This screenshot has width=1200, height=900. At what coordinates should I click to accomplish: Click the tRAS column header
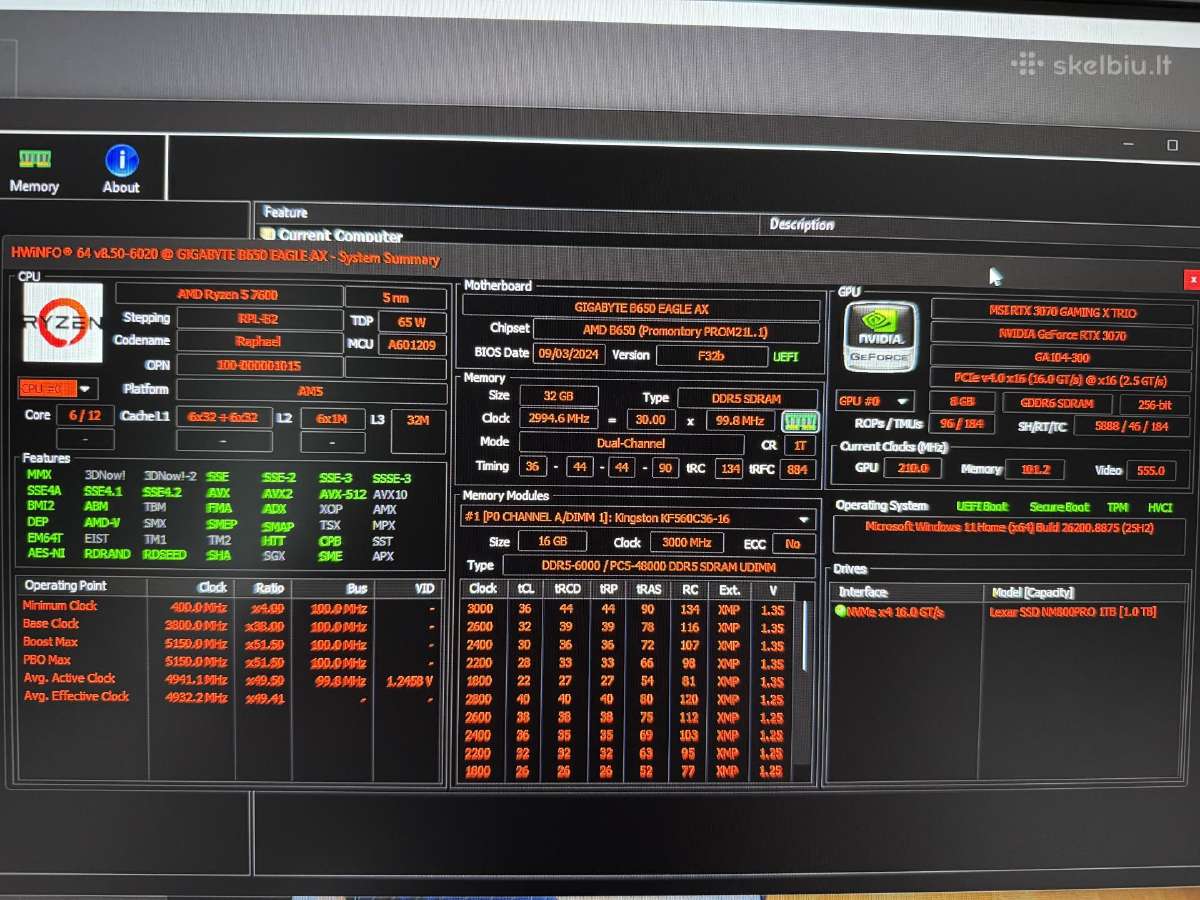(647, 590)
